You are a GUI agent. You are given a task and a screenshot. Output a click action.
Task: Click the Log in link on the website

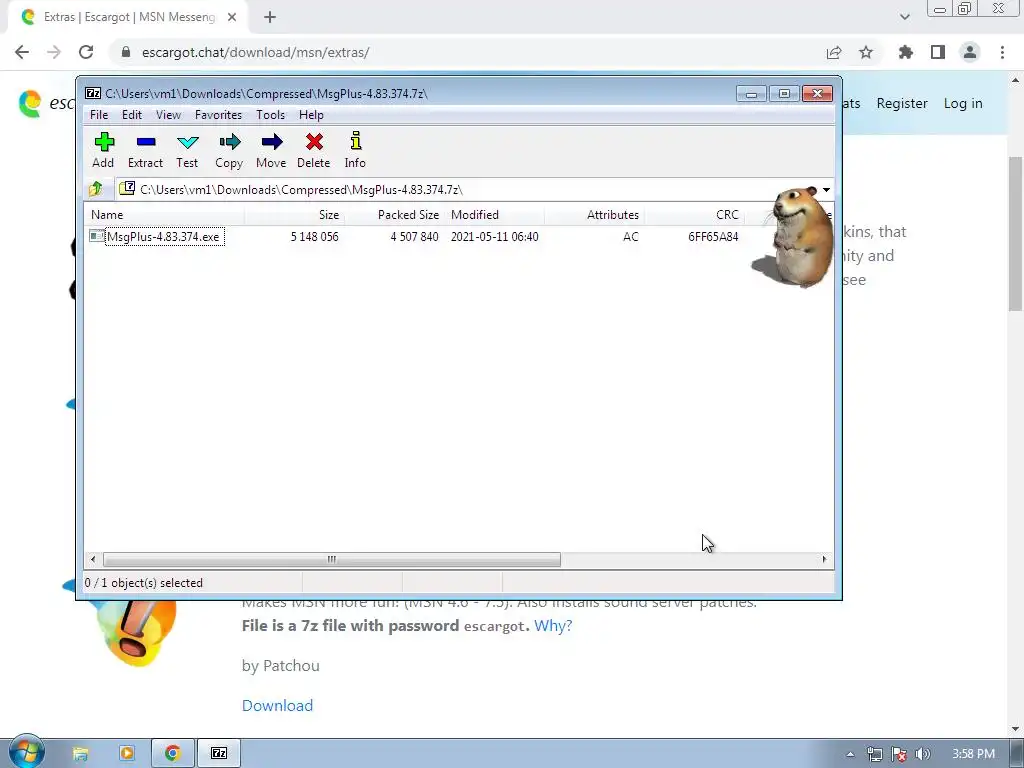click(963, 103)
